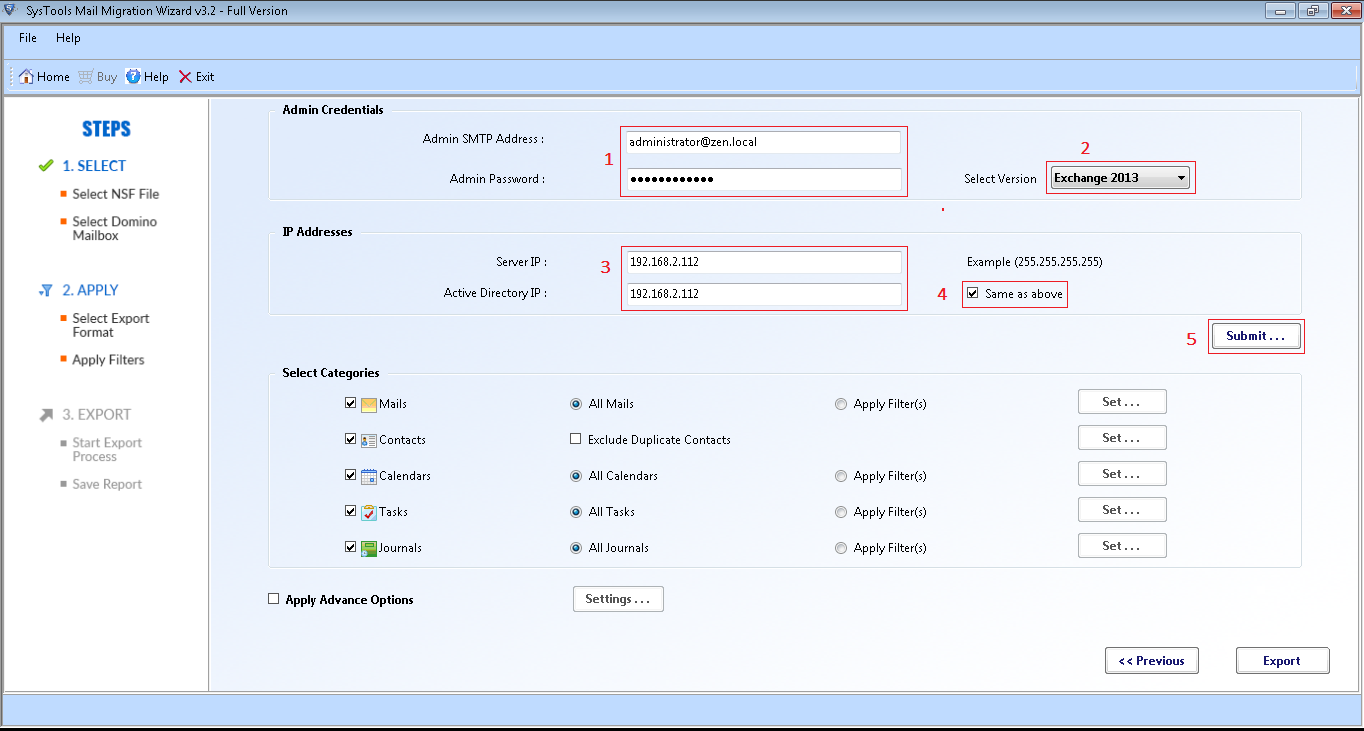Image resolution: width=1364 pixels, height=731 pixels.
Task: Click the Admin Password field
Action: point(764,179)
